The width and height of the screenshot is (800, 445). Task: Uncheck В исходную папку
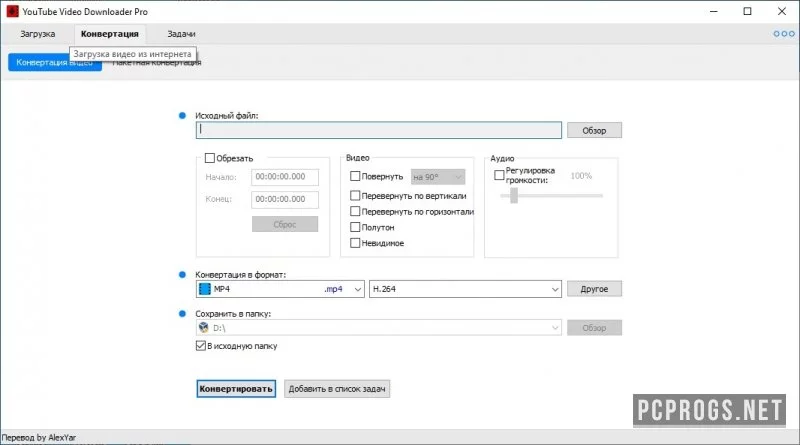coord(201,345)
